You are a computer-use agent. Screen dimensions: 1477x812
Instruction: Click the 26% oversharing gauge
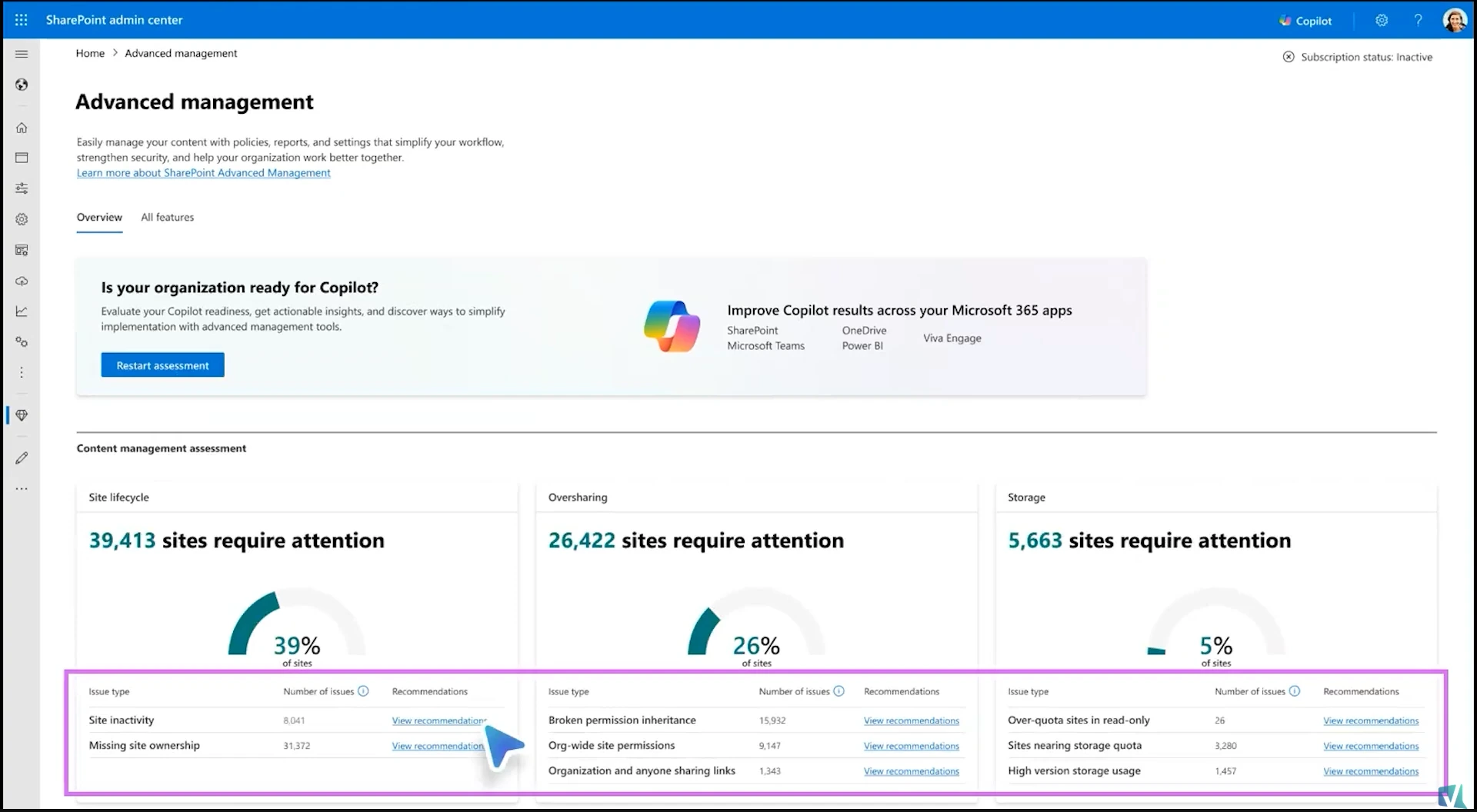(x=756, y=627)
